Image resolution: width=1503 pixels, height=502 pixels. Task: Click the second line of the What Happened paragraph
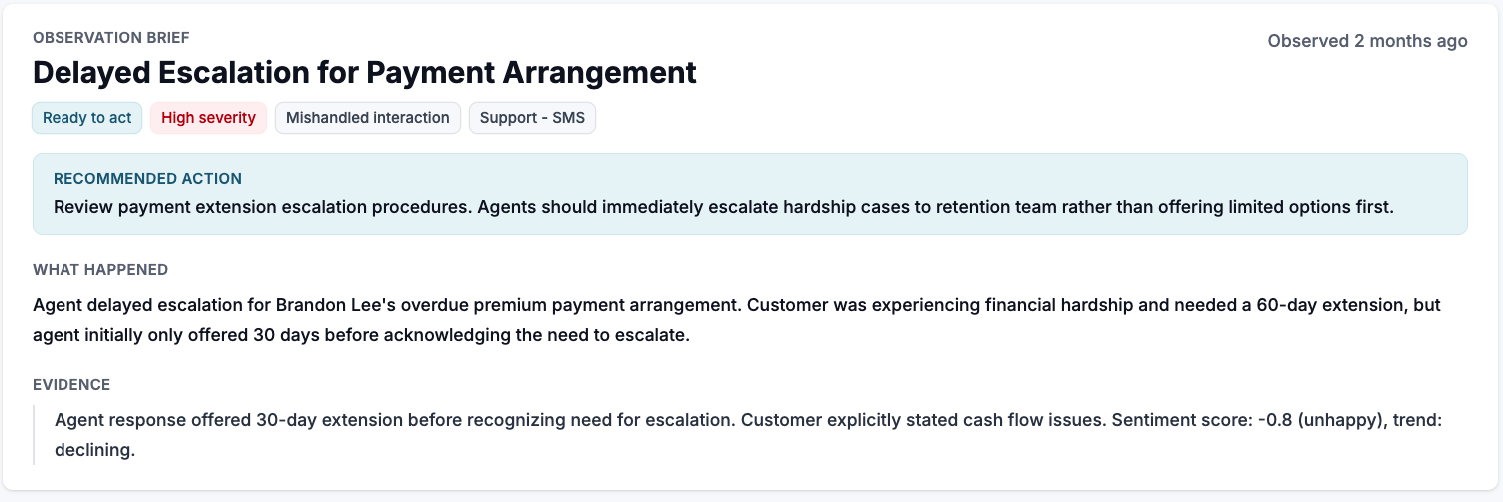pyautogui.click(x=361, y=335)
